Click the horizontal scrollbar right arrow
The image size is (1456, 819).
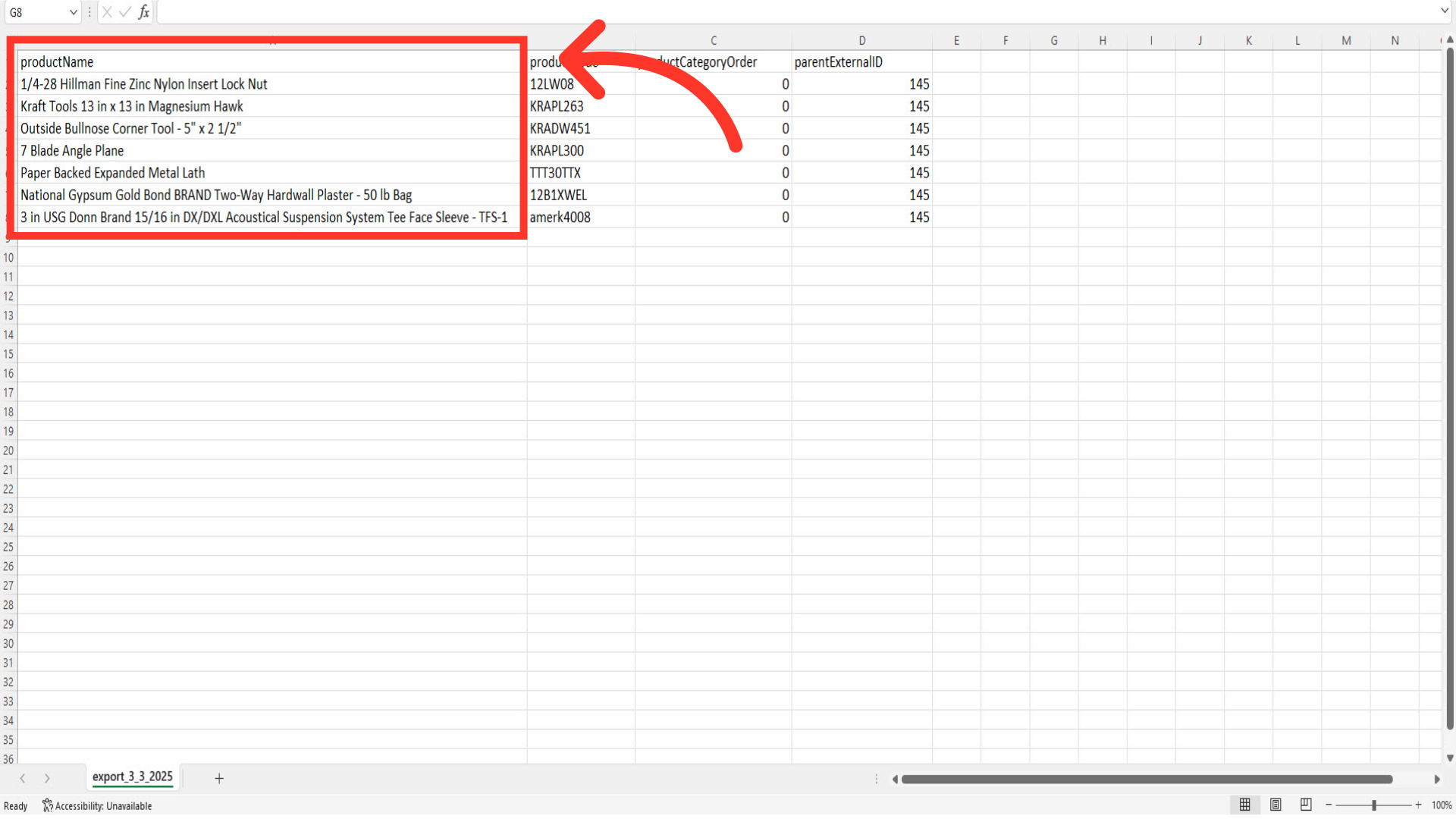tap(1436, 779)
